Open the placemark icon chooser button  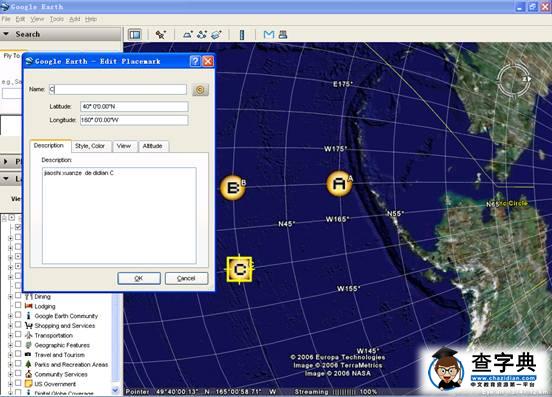pos(200,90)
